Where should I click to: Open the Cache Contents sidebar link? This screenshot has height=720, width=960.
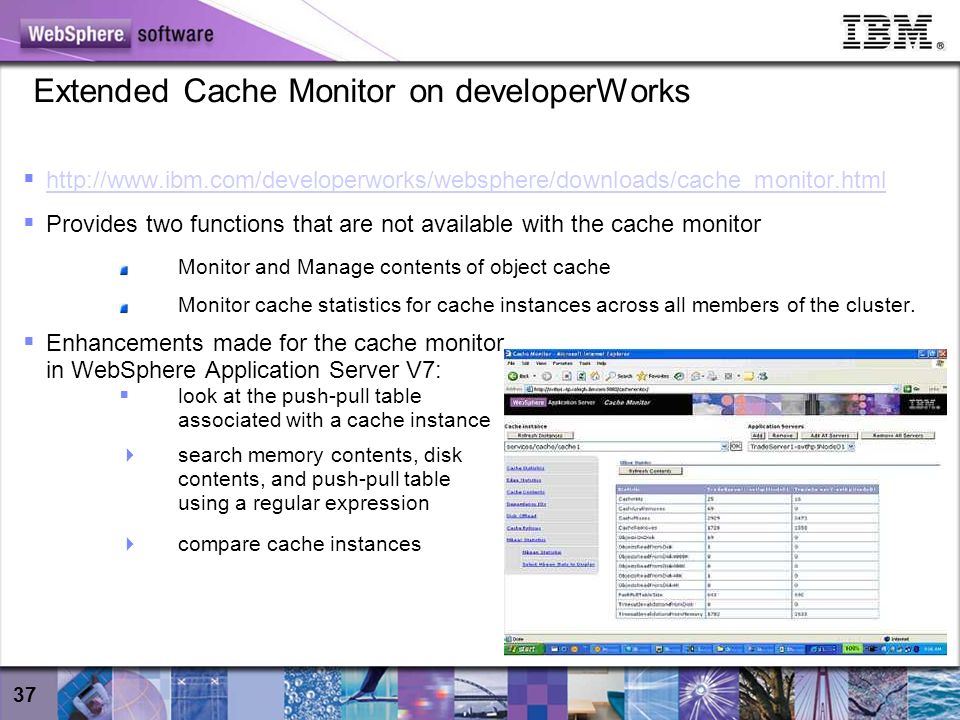pos(525,492)
